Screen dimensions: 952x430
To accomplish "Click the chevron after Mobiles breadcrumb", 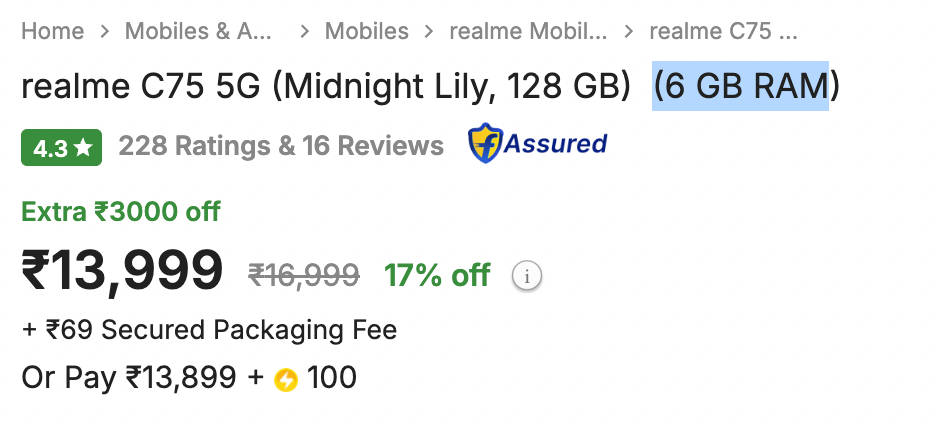I will pos(429,31).
